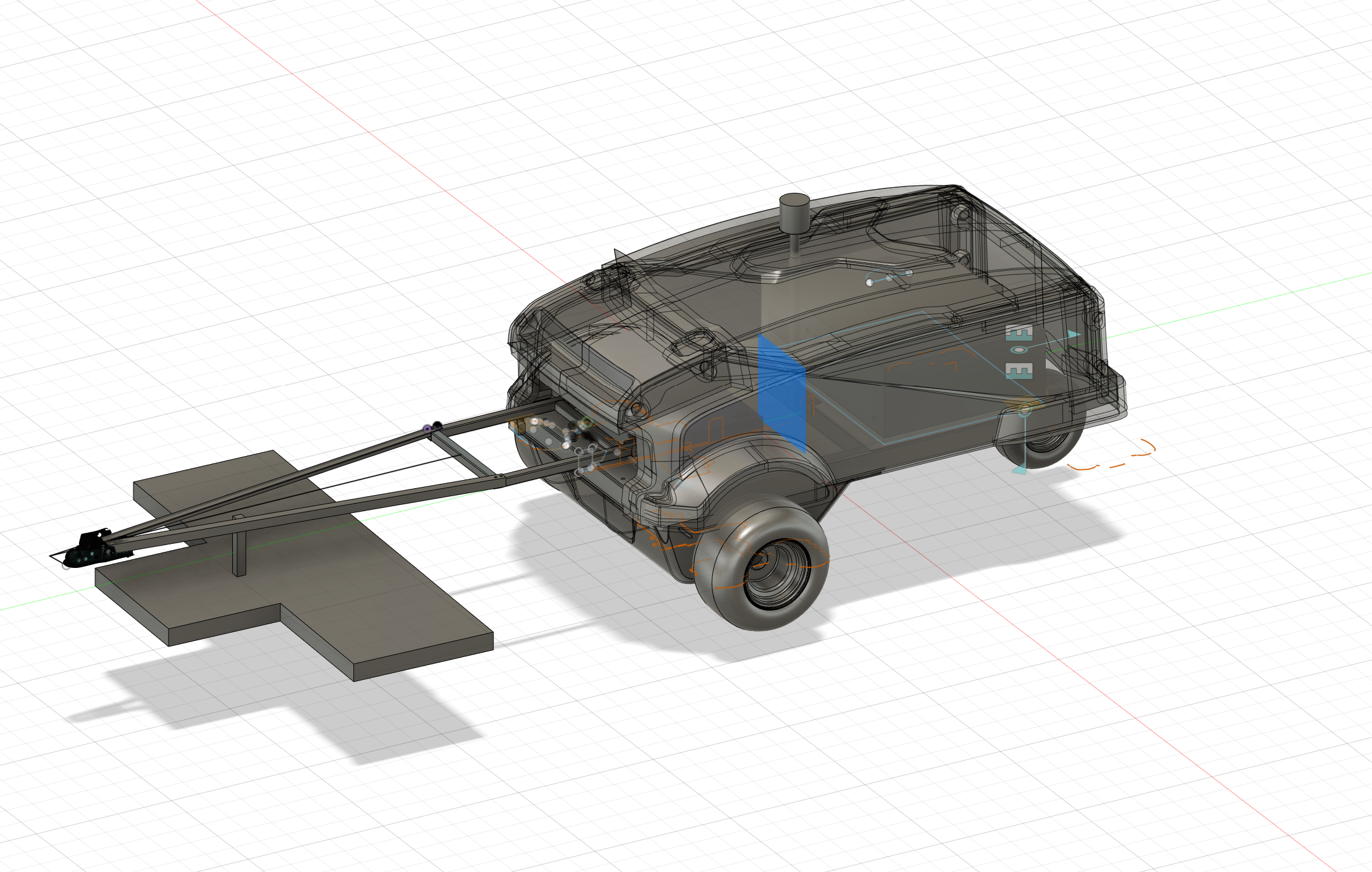Select the blue curved joint glyph on the roof
Image resolution: width=1372 pixels, height=872 pixels.
coord(890,277)
